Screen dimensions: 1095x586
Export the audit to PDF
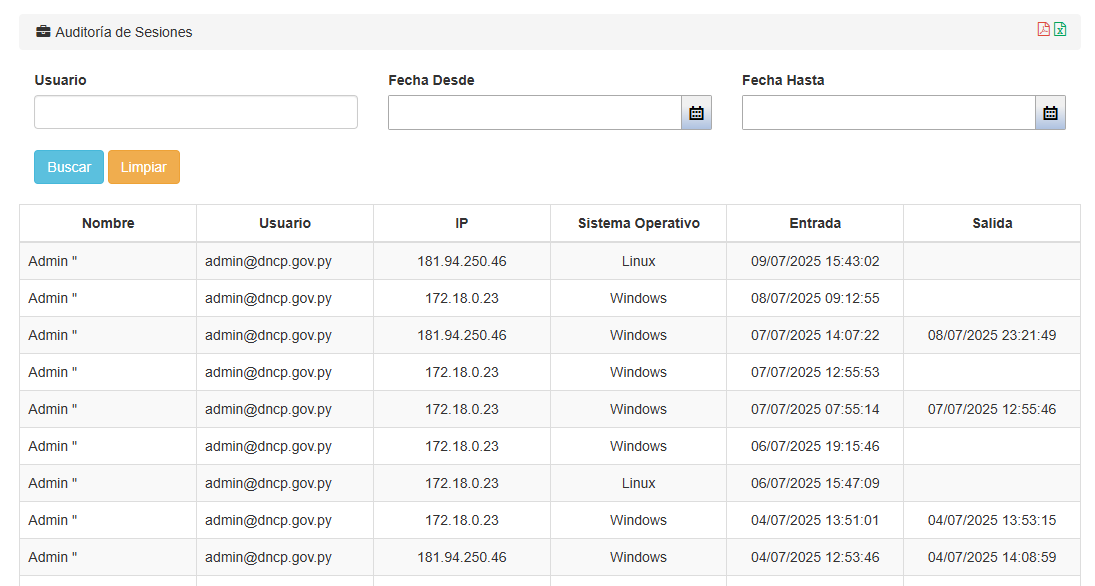[1043, 29]
